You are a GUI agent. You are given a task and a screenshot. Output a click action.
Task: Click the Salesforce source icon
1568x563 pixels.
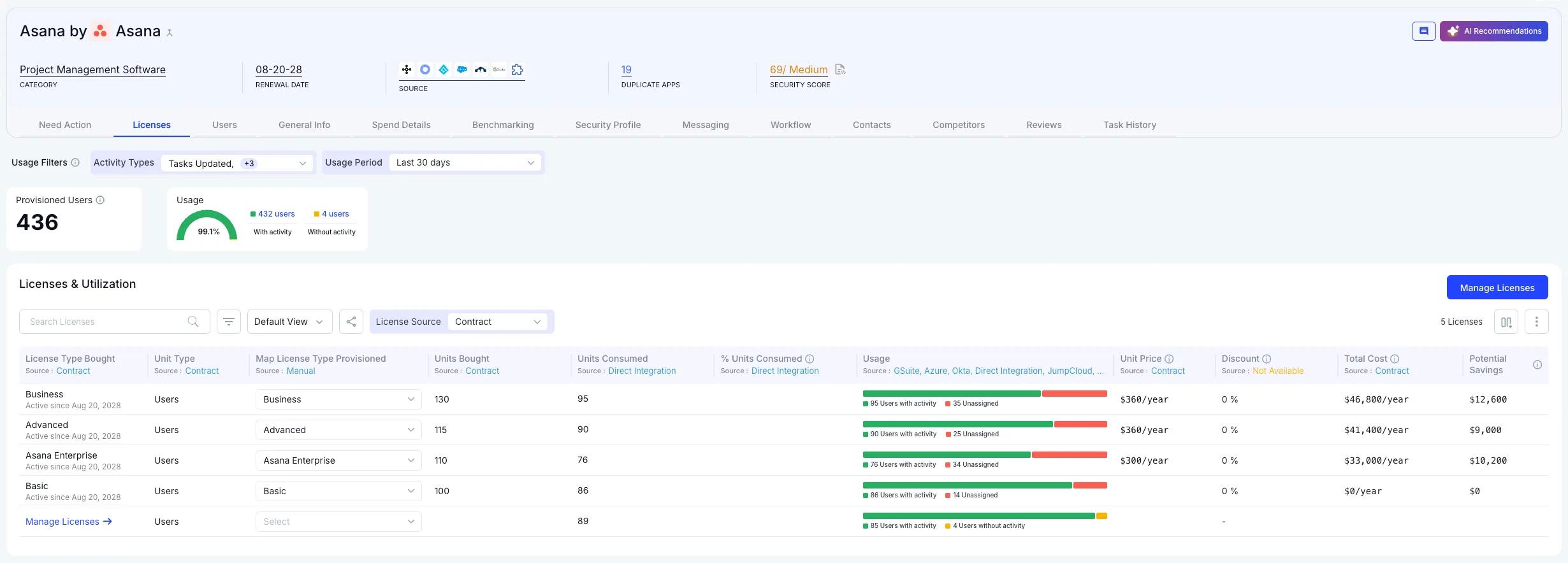tap(462, 69)
